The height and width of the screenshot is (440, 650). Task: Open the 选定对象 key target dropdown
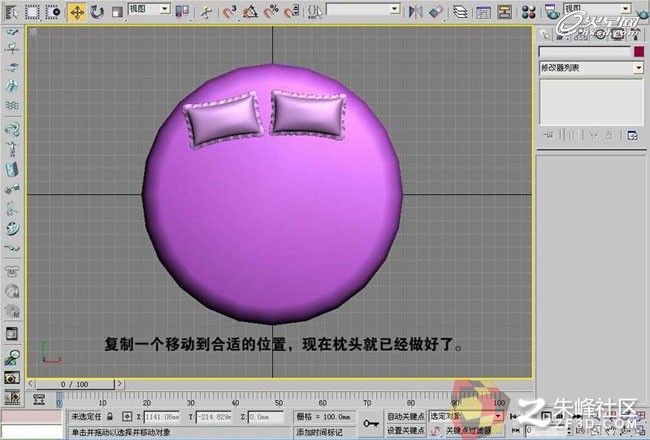(466, 416)
